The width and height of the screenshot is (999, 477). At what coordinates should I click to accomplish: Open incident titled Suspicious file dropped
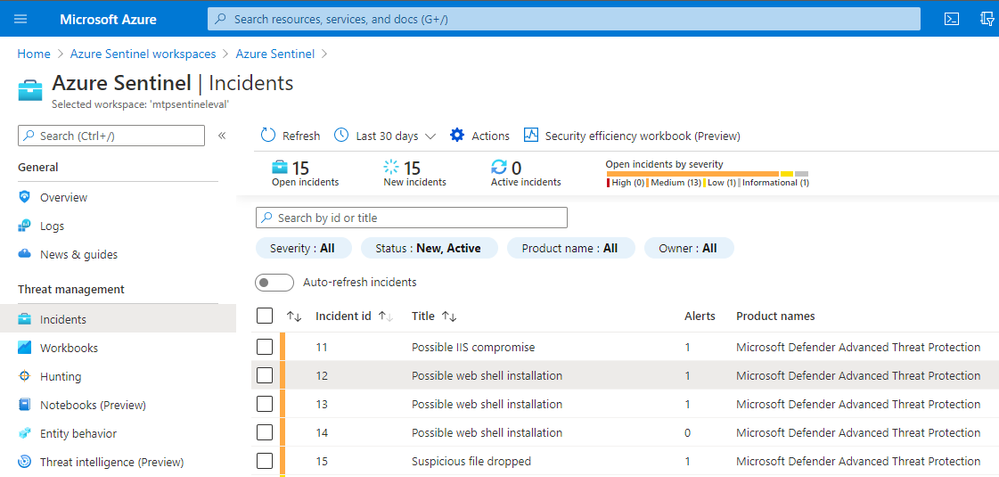[x=471, y=461]
